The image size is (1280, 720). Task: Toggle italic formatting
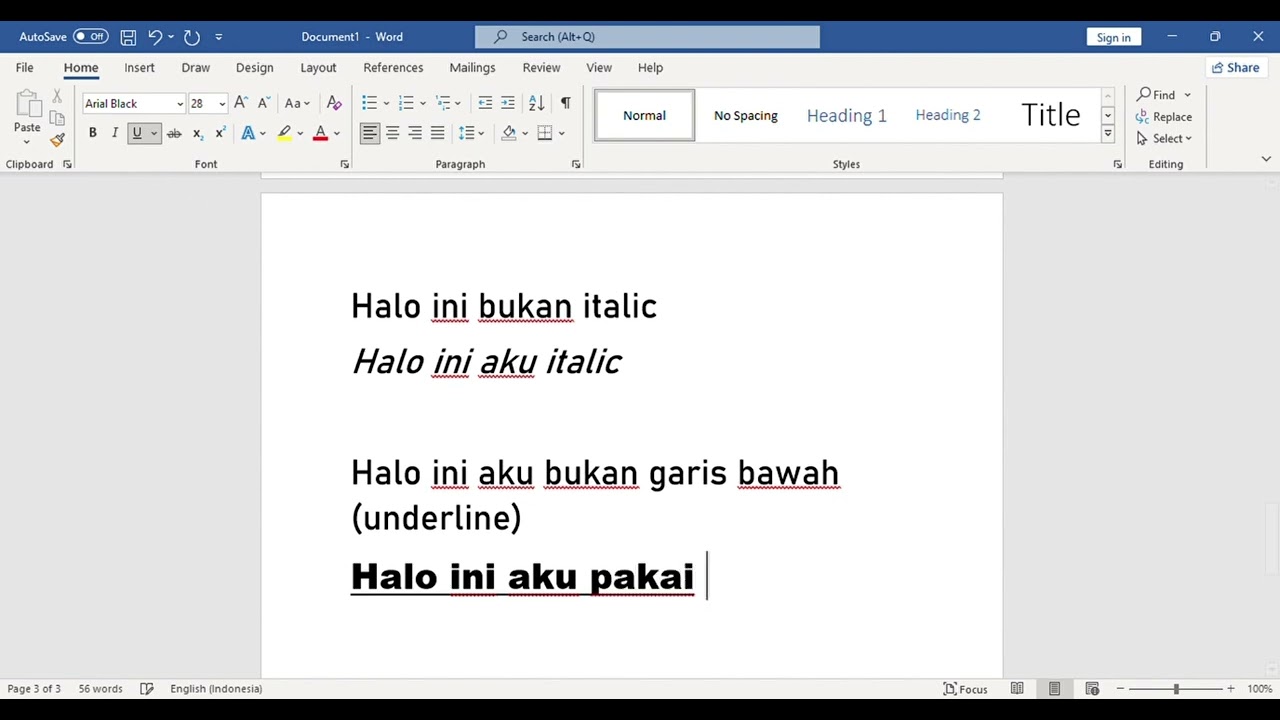115,133
